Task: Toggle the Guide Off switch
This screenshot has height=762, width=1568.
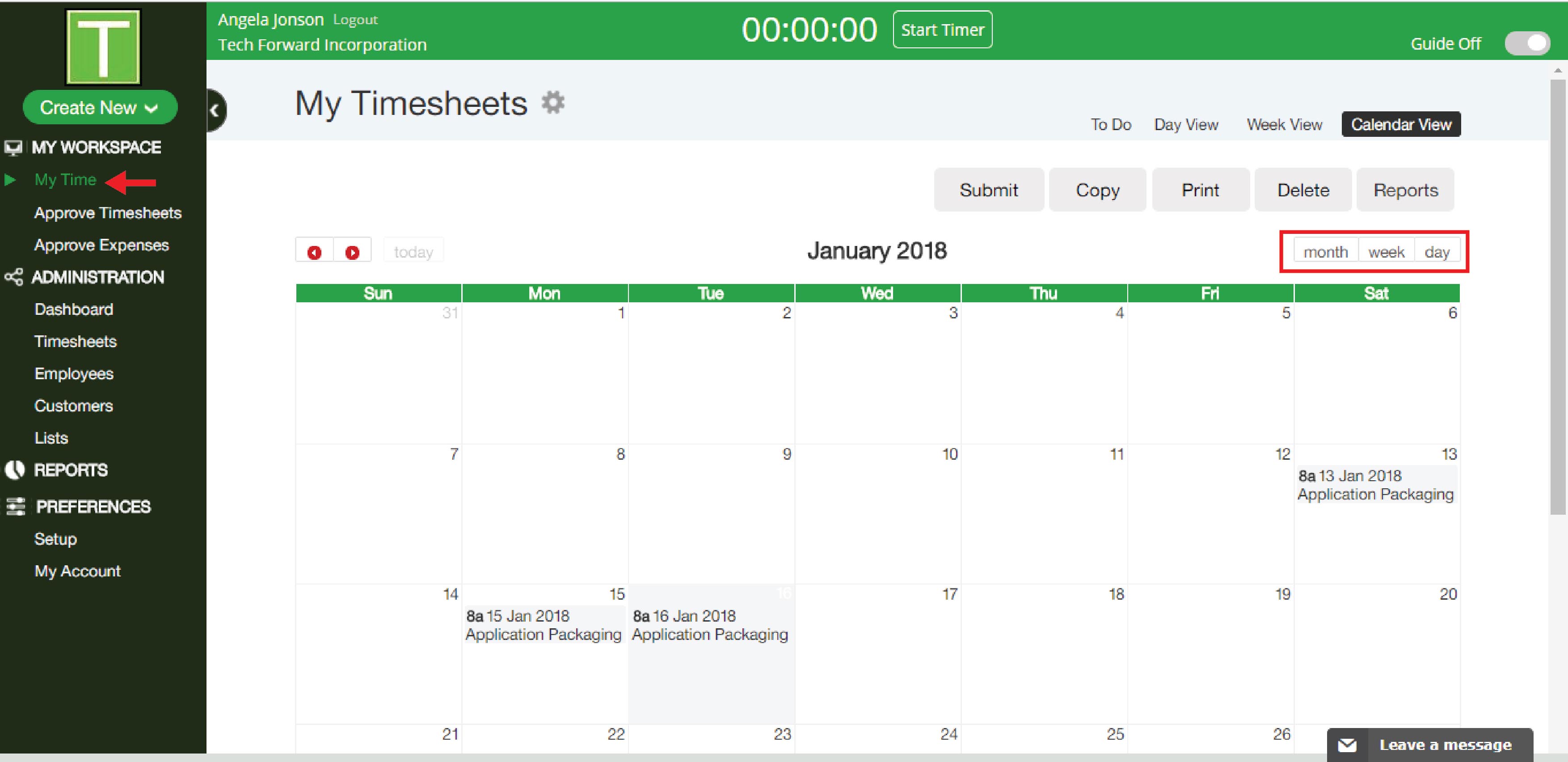Action: click(x=1526, y=44)
